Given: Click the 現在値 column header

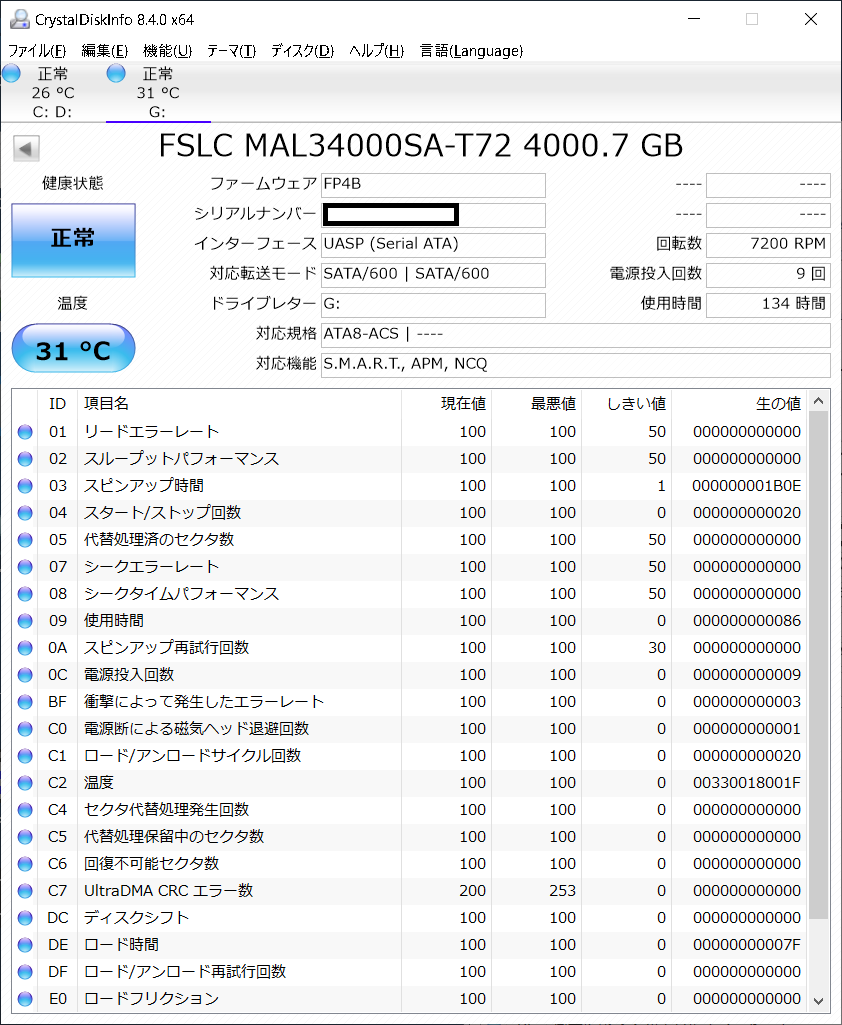Looking at the screenshot, I should pyautogui.click(x=446, y=404).
